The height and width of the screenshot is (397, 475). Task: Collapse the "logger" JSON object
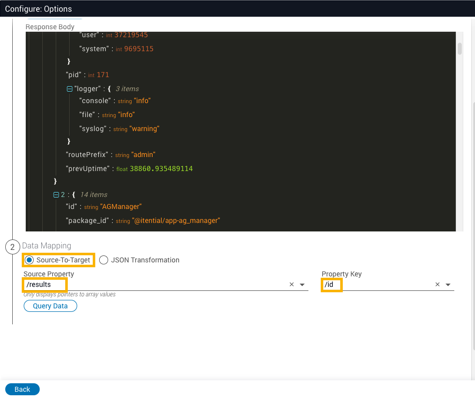click(70, 89)
